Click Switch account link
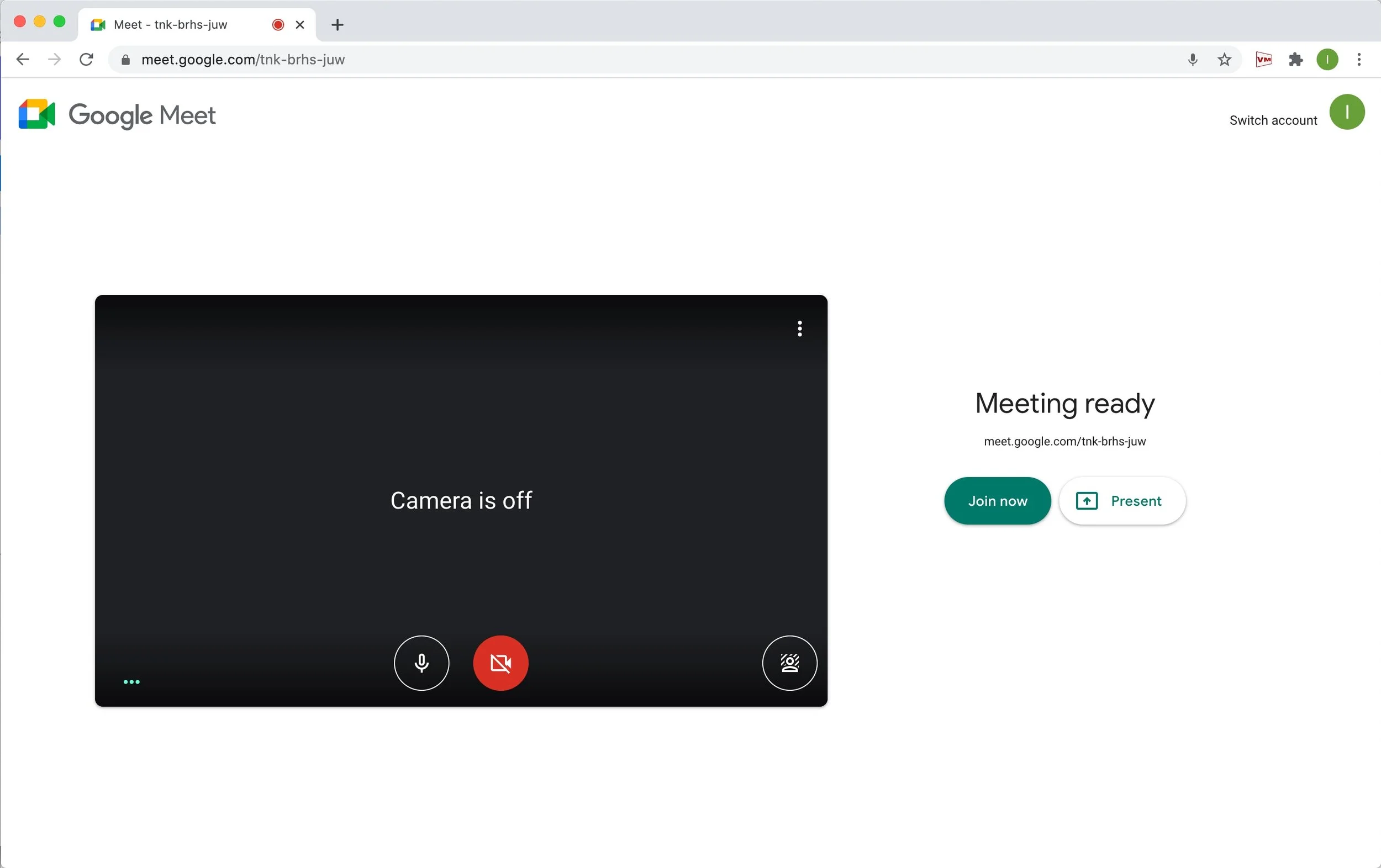The image size is (1381, 868). point(1273,120)
